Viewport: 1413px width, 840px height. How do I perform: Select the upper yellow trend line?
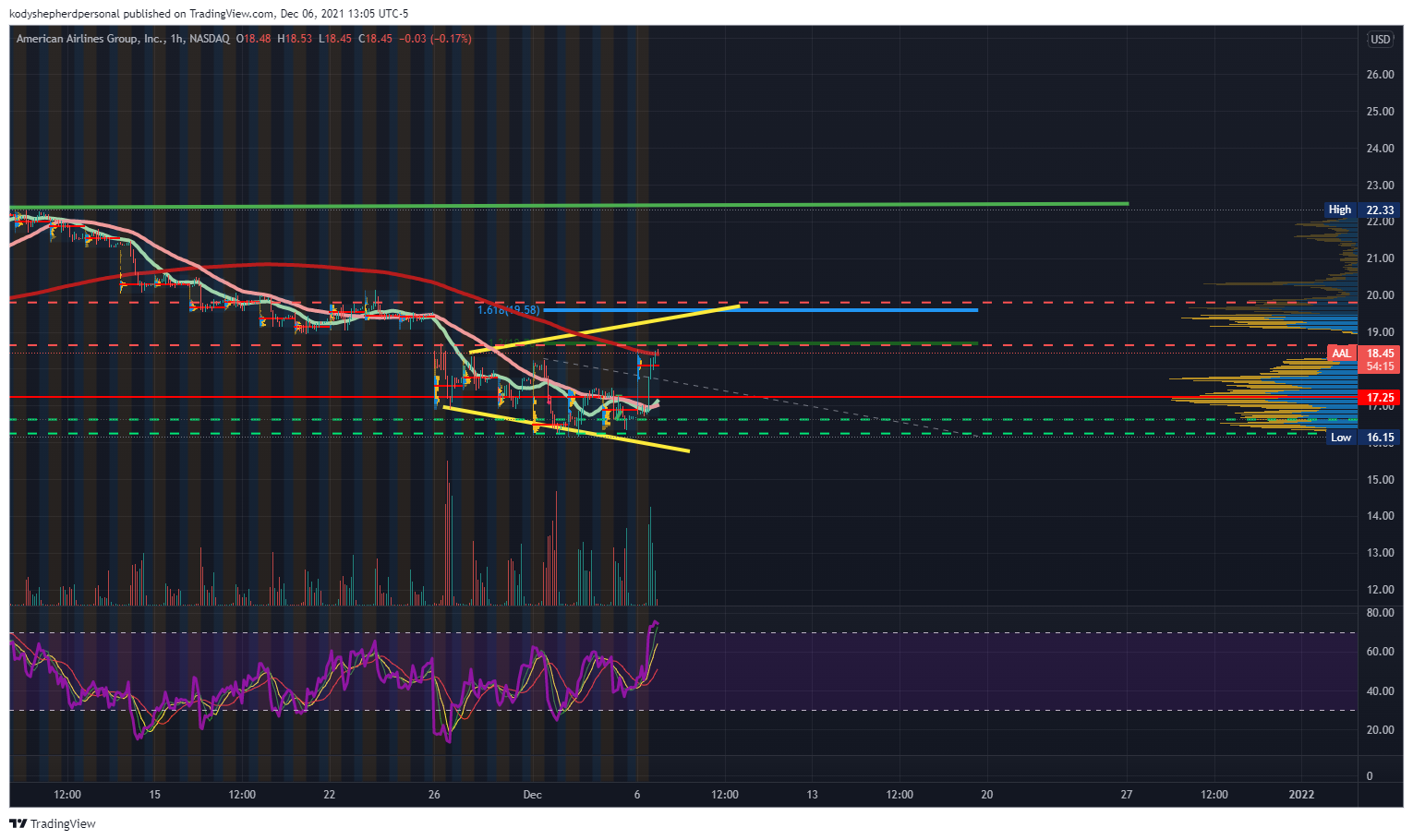click(605, 329)
